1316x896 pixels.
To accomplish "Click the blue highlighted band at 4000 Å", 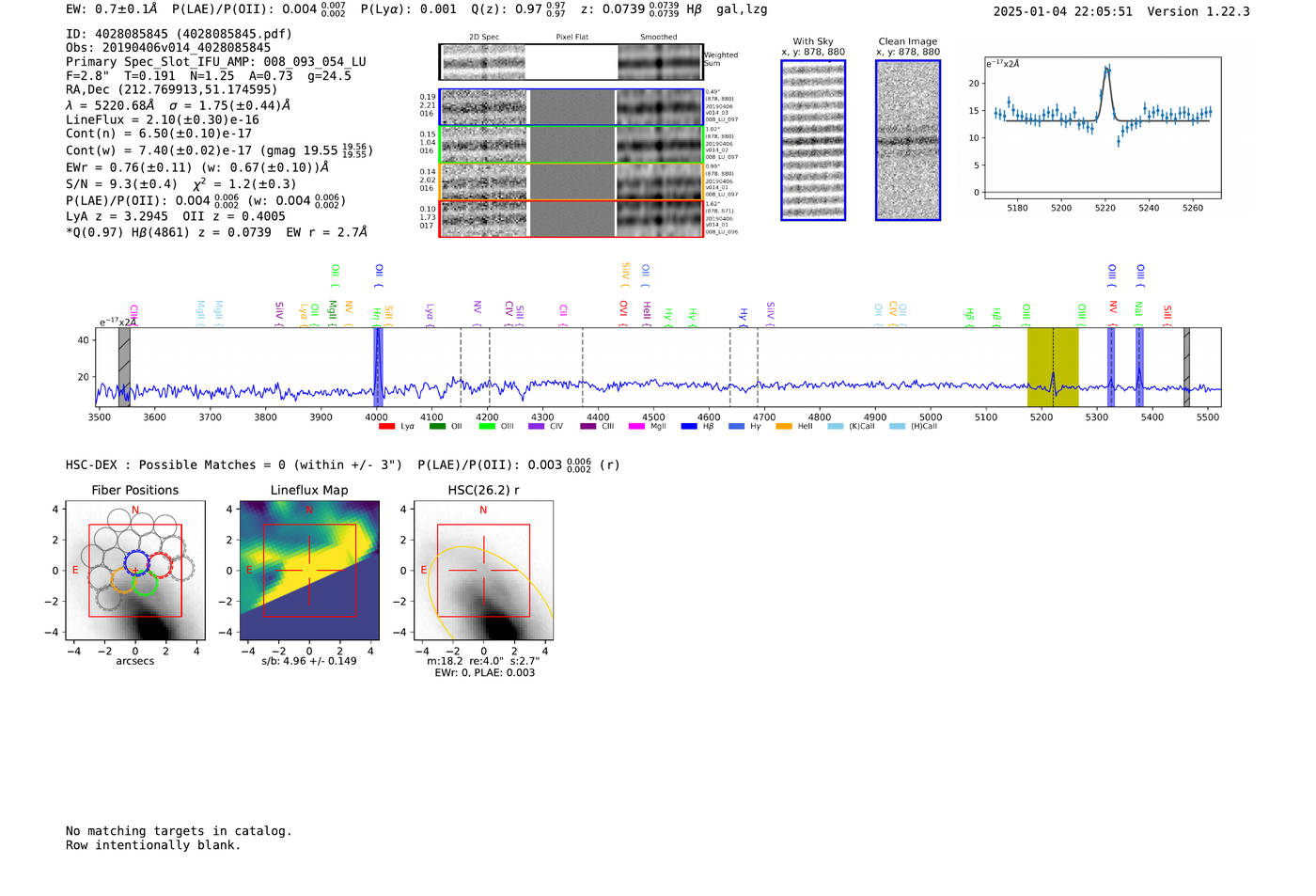I will [379, 367].
